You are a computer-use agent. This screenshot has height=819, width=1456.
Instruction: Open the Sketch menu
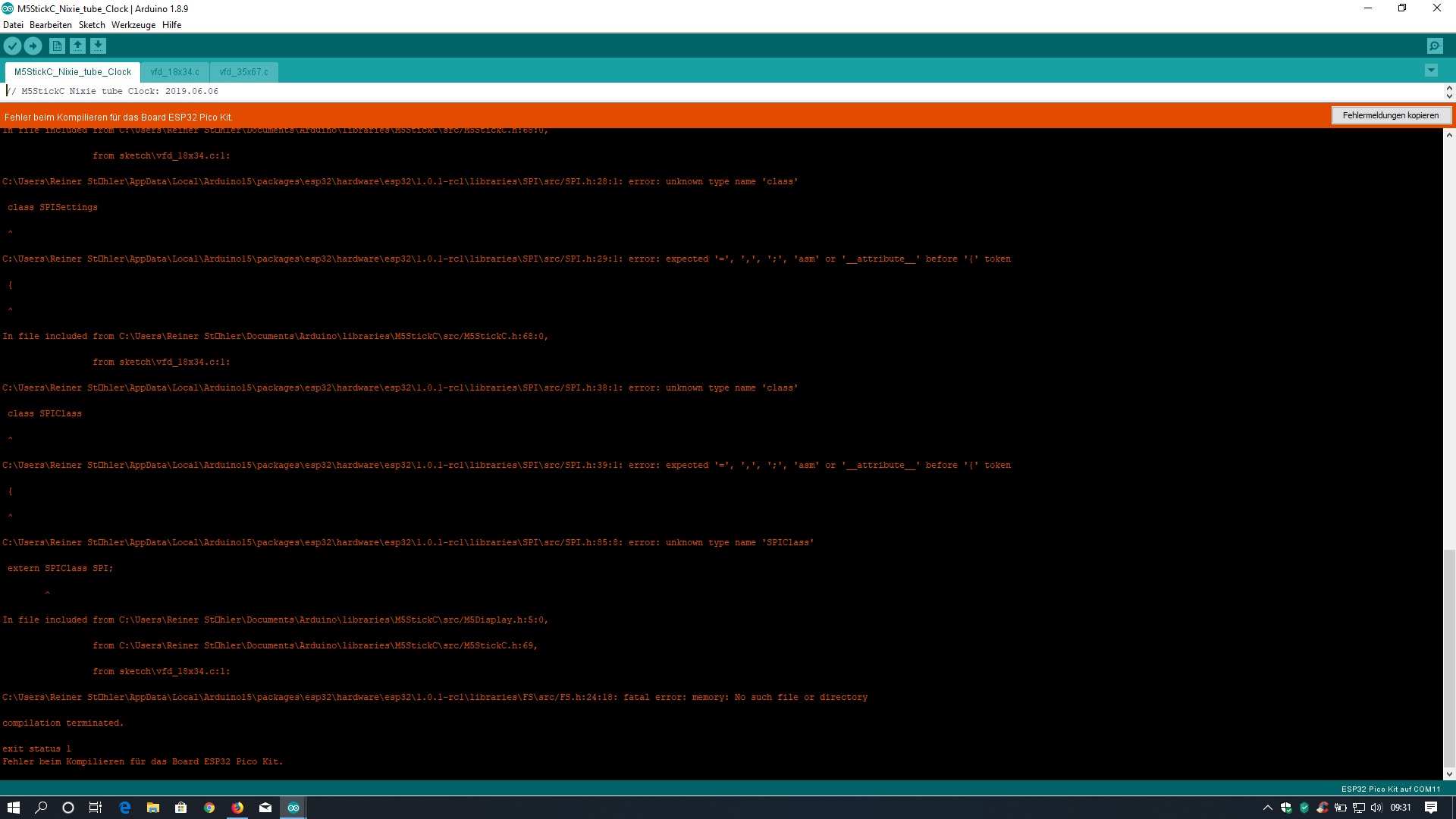click(92, 25)
